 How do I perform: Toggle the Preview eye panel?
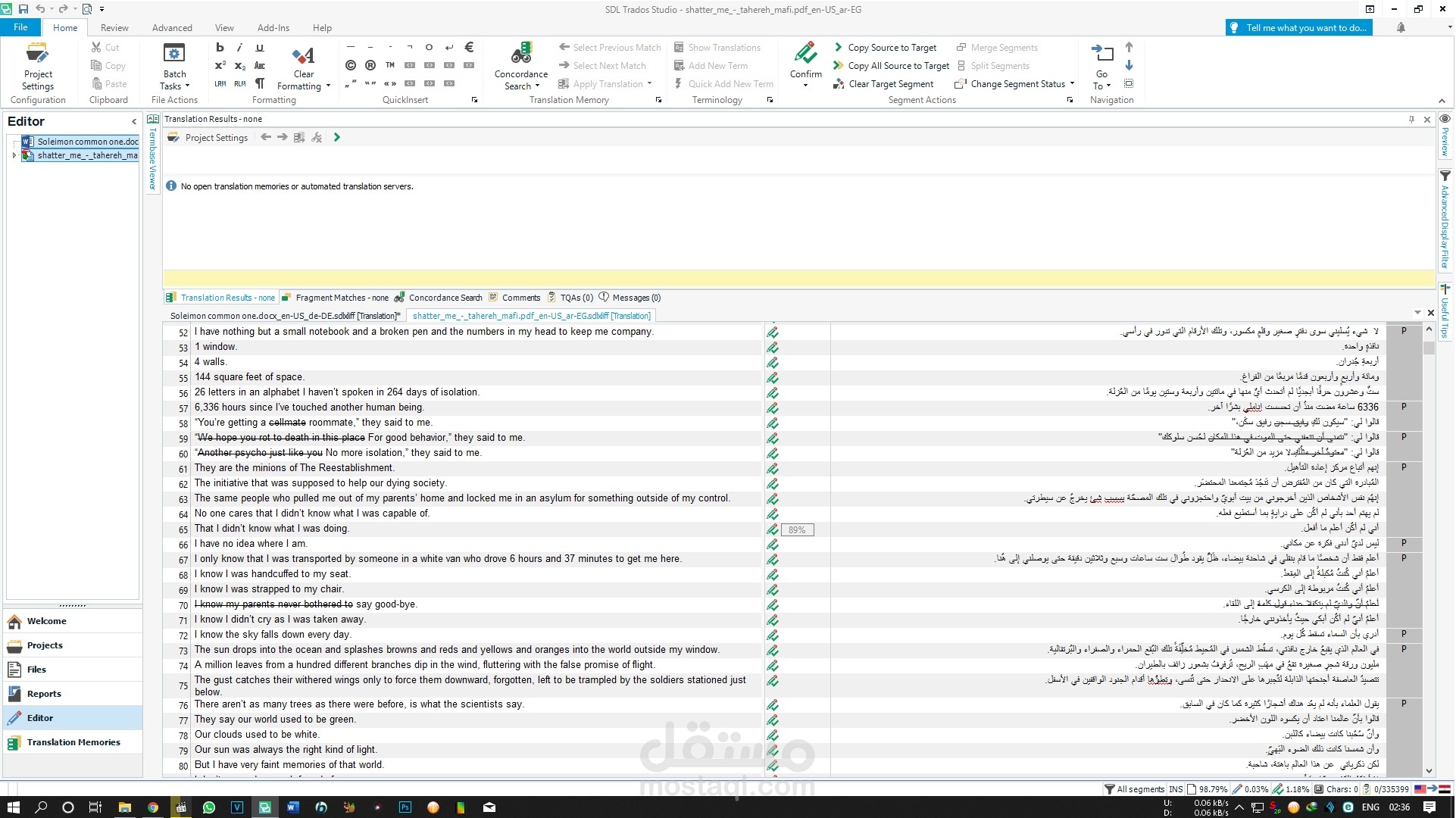pos(1445,119)
